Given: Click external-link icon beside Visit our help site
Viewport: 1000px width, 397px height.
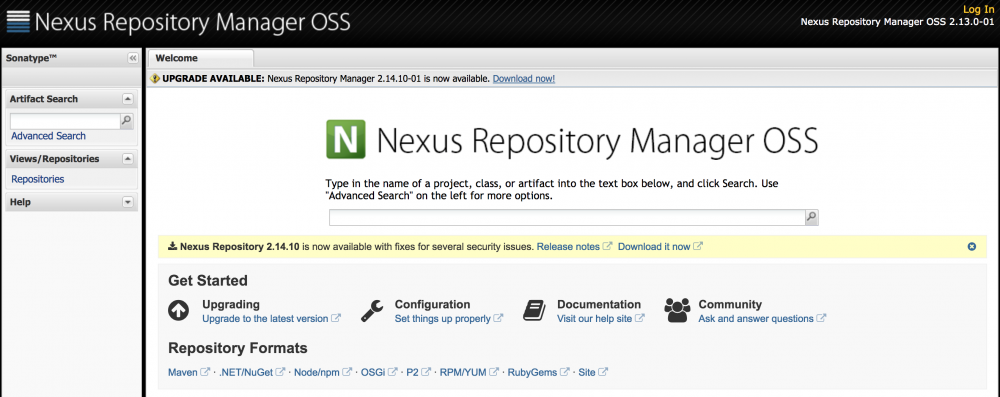Looking at the screenshot, I should (x=640, y=318).
